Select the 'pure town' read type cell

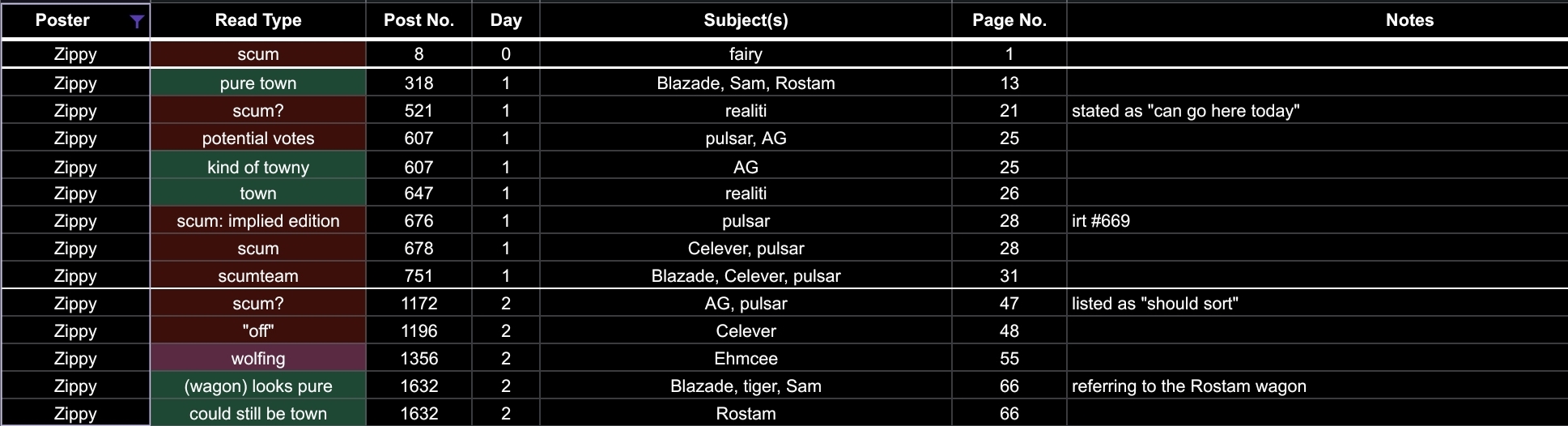pos(257,83)
